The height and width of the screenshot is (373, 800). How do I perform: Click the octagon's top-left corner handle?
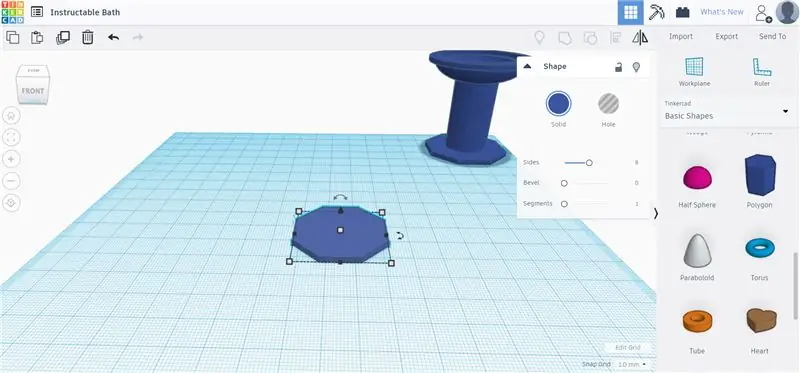click(299, 211)
